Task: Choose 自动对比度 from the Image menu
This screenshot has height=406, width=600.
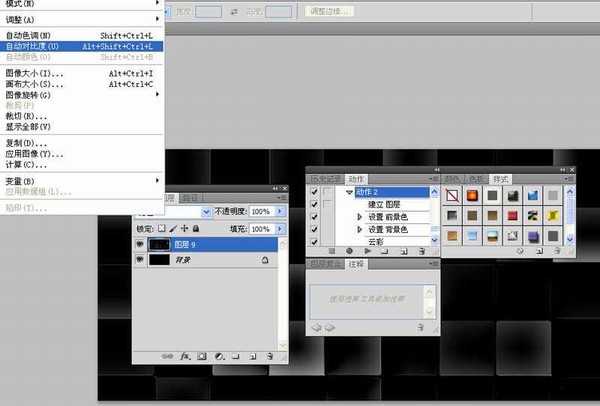Action: coord(40,46)
